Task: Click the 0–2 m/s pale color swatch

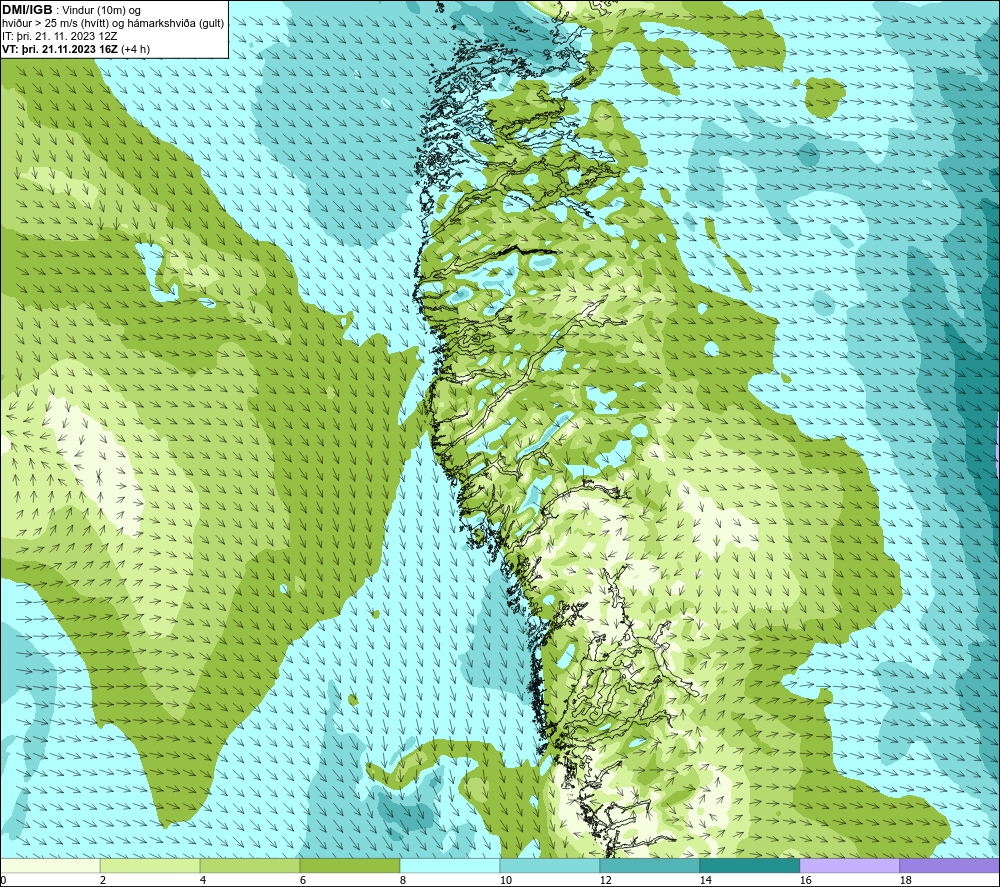Action: pyautogui.click(x=50, y=865)
